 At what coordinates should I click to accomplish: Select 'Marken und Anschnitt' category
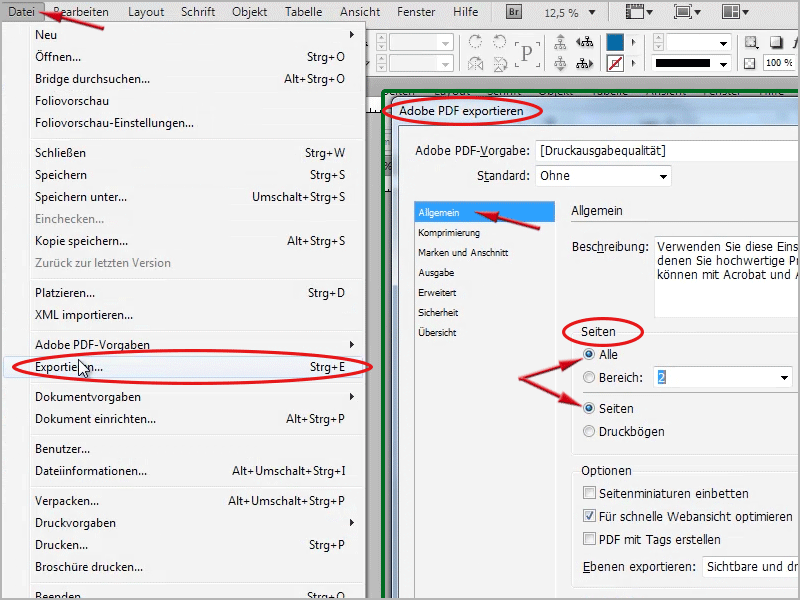point(463,253)
